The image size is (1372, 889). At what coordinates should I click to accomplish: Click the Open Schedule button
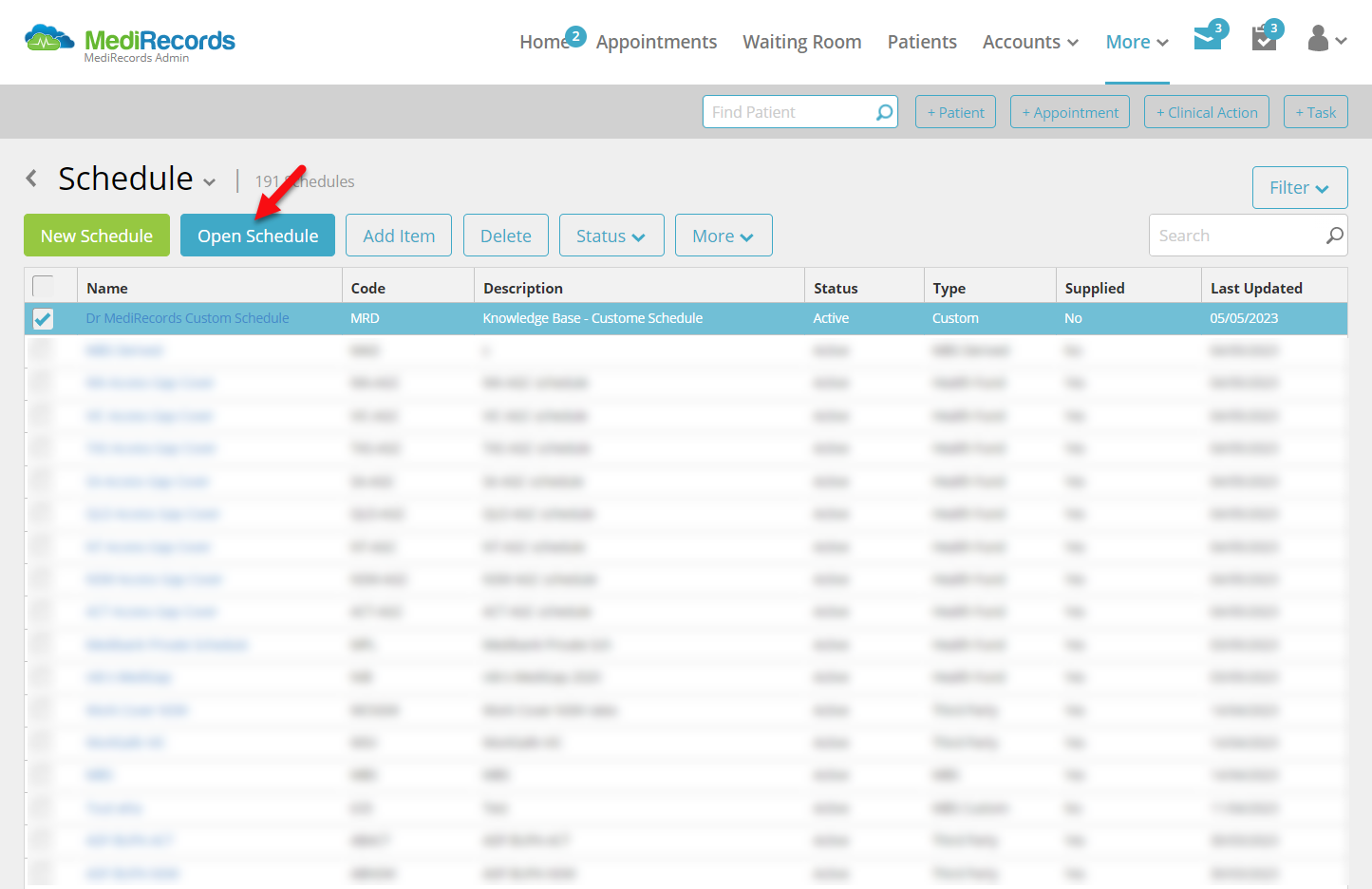(x=257, y=236)
